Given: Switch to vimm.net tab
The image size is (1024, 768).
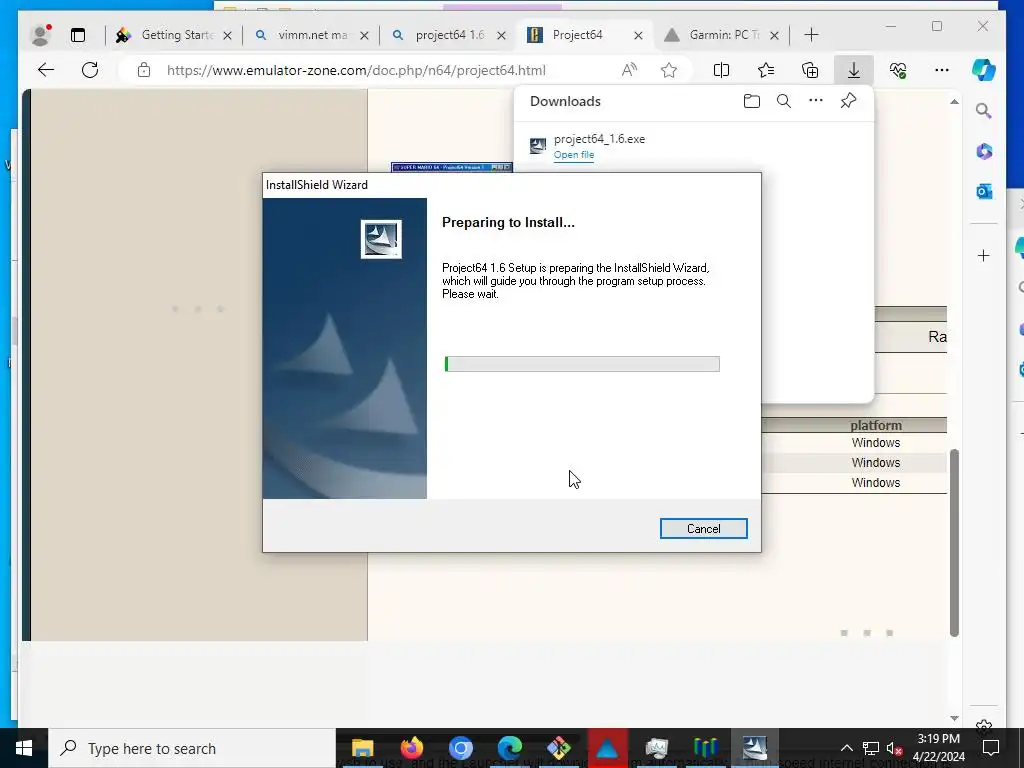Looking at the screenshot, I should click(x=311, y=35).
